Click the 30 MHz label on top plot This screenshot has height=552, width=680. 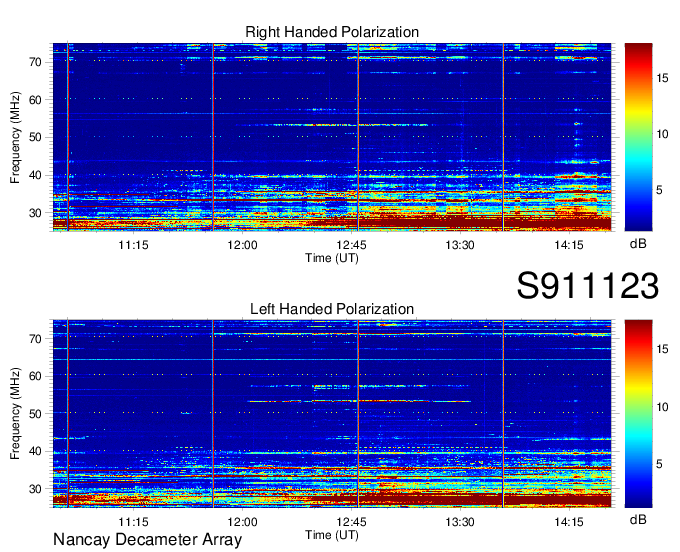point(36,213)
